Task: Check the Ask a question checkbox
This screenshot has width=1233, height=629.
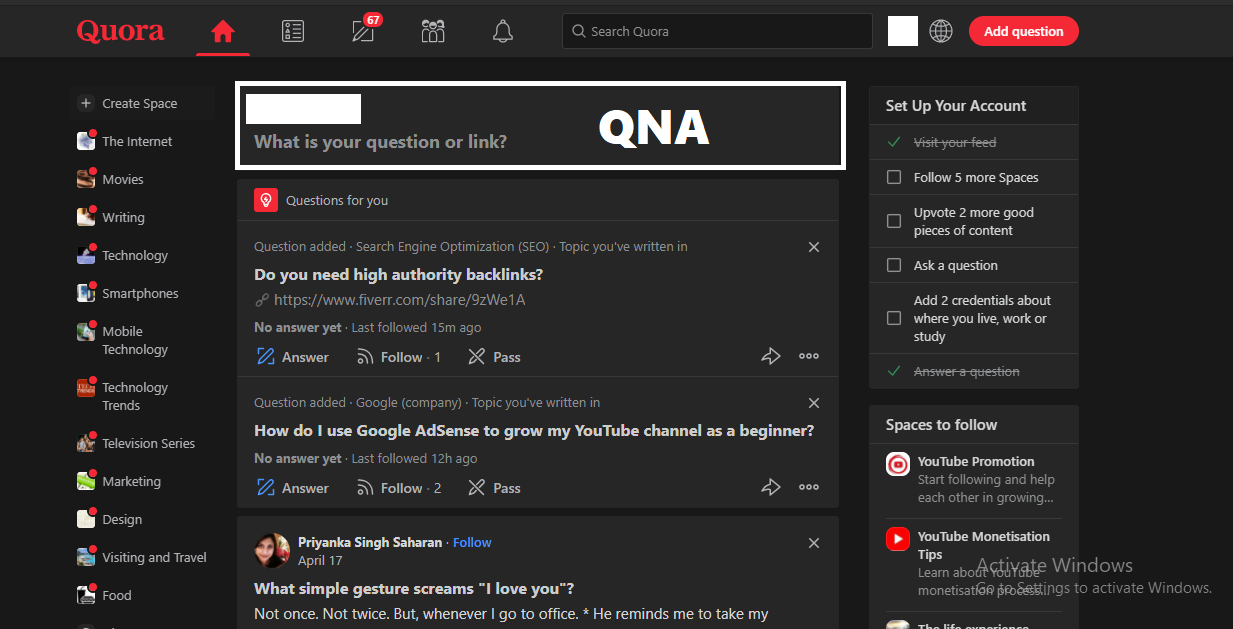Action: [x=894, y=265]
